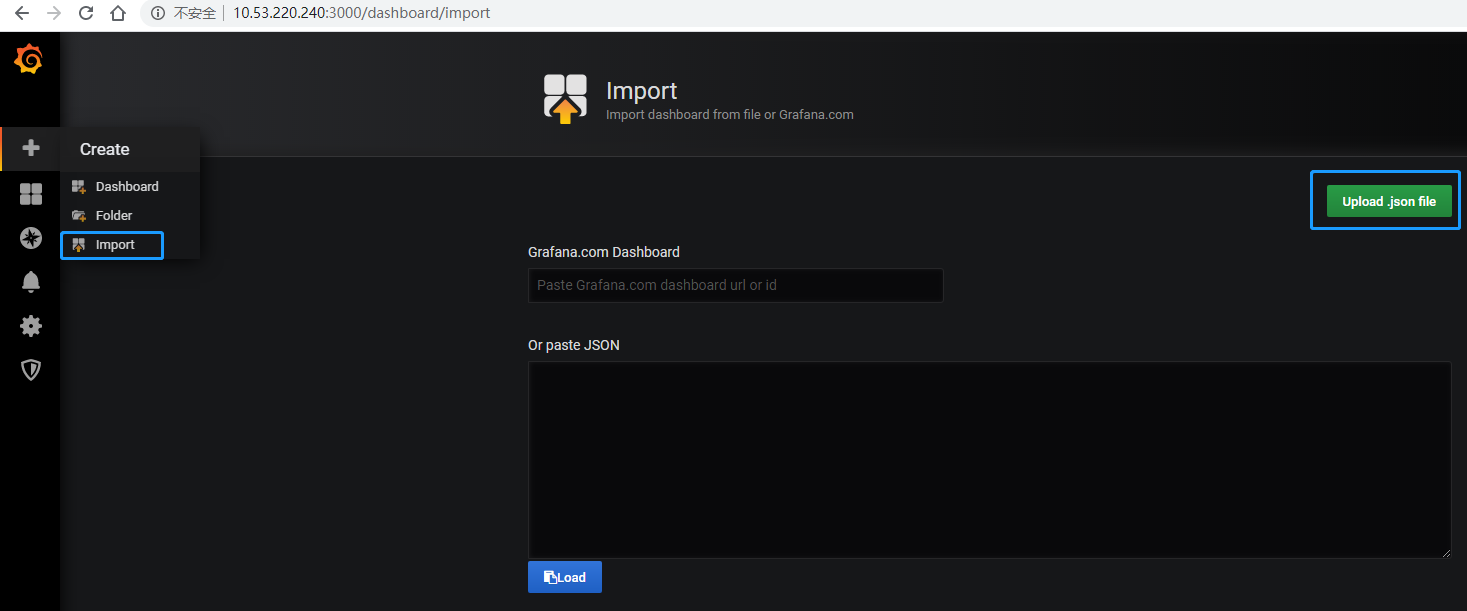Open Explore compass icon in sidebar
The height and width of the screenshot is (611, 1467).
(x=31, y=238)
